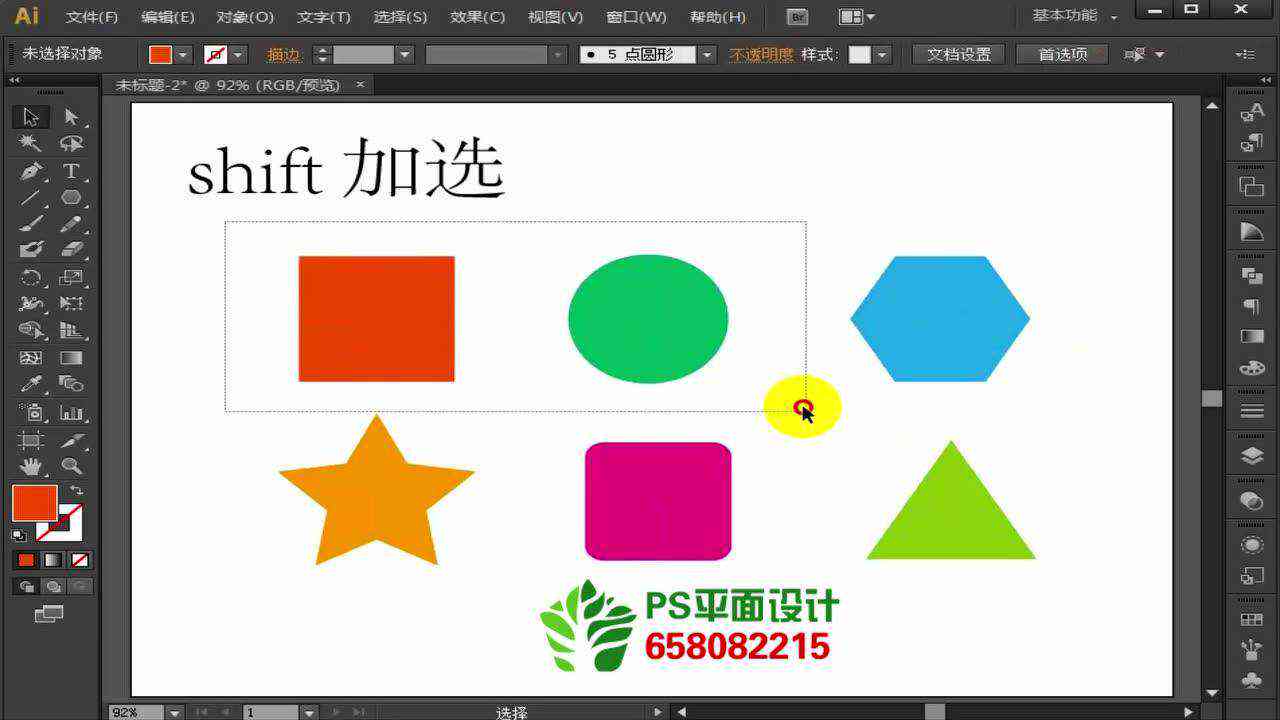Screen dimensions: 1280x720
Task: Open 基本功能 workspace switcher
Action: coord(1075,16)
